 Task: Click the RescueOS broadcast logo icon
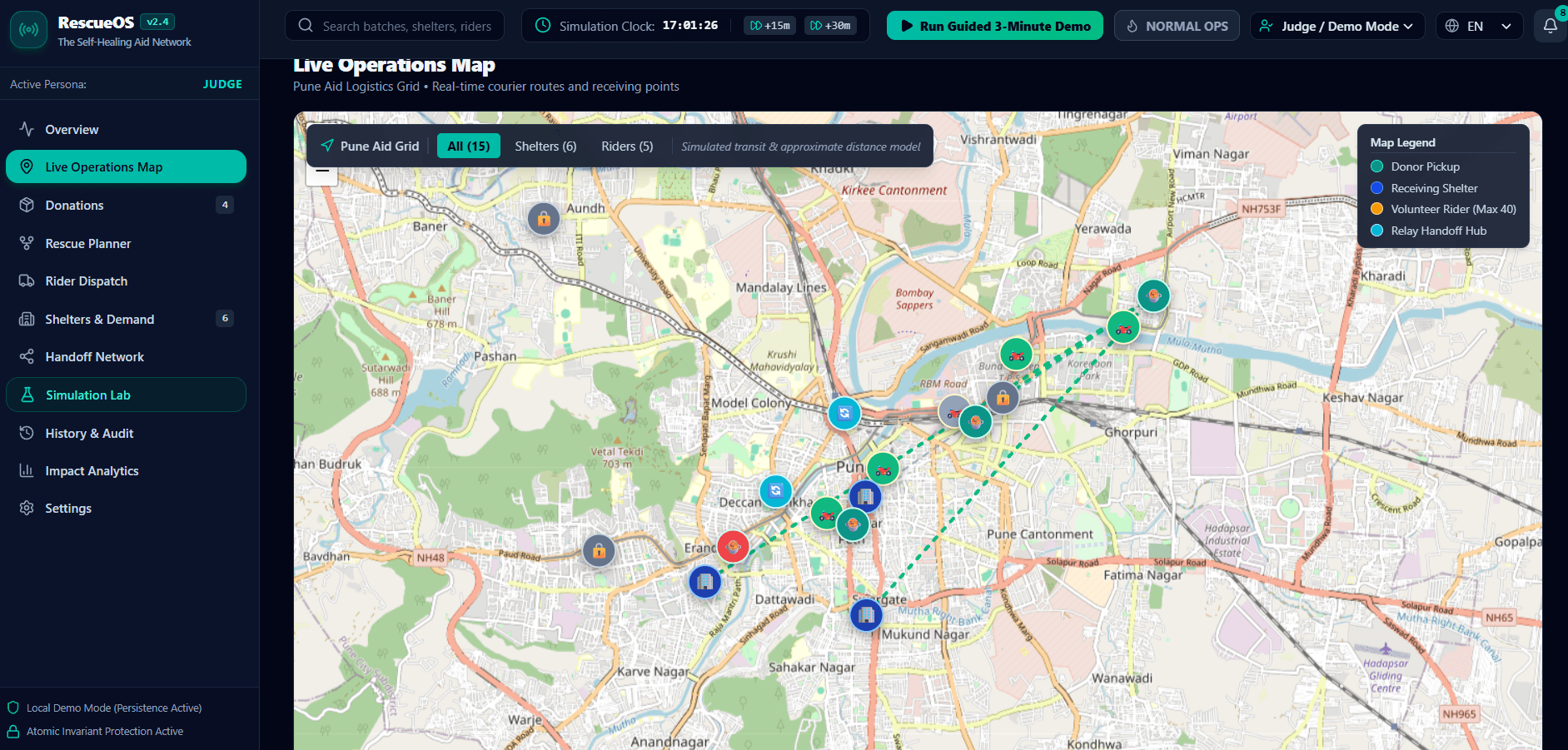click(28, 30)
